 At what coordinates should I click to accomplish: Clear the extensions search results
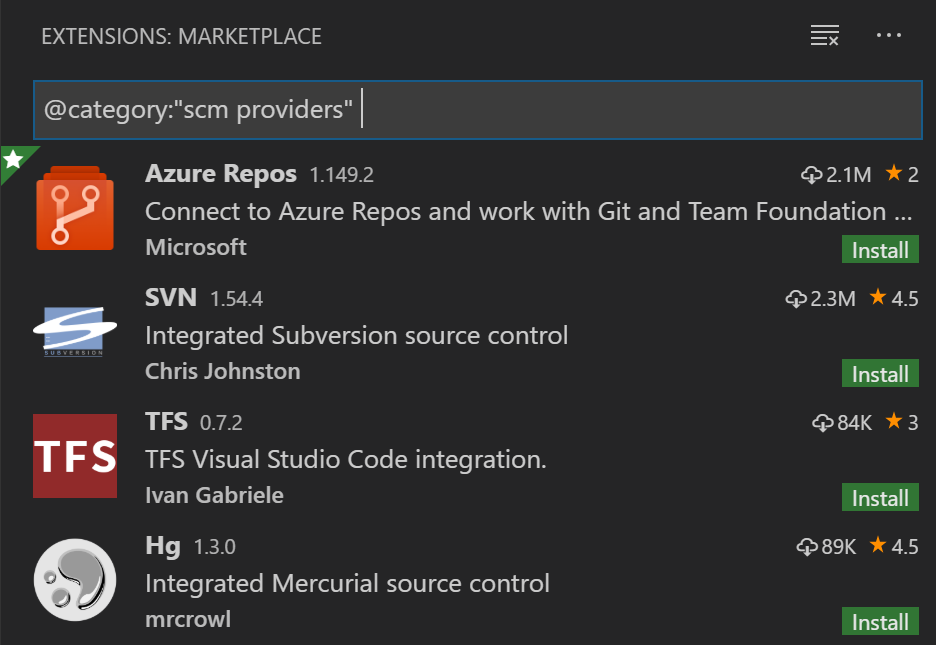coord(824,35)
